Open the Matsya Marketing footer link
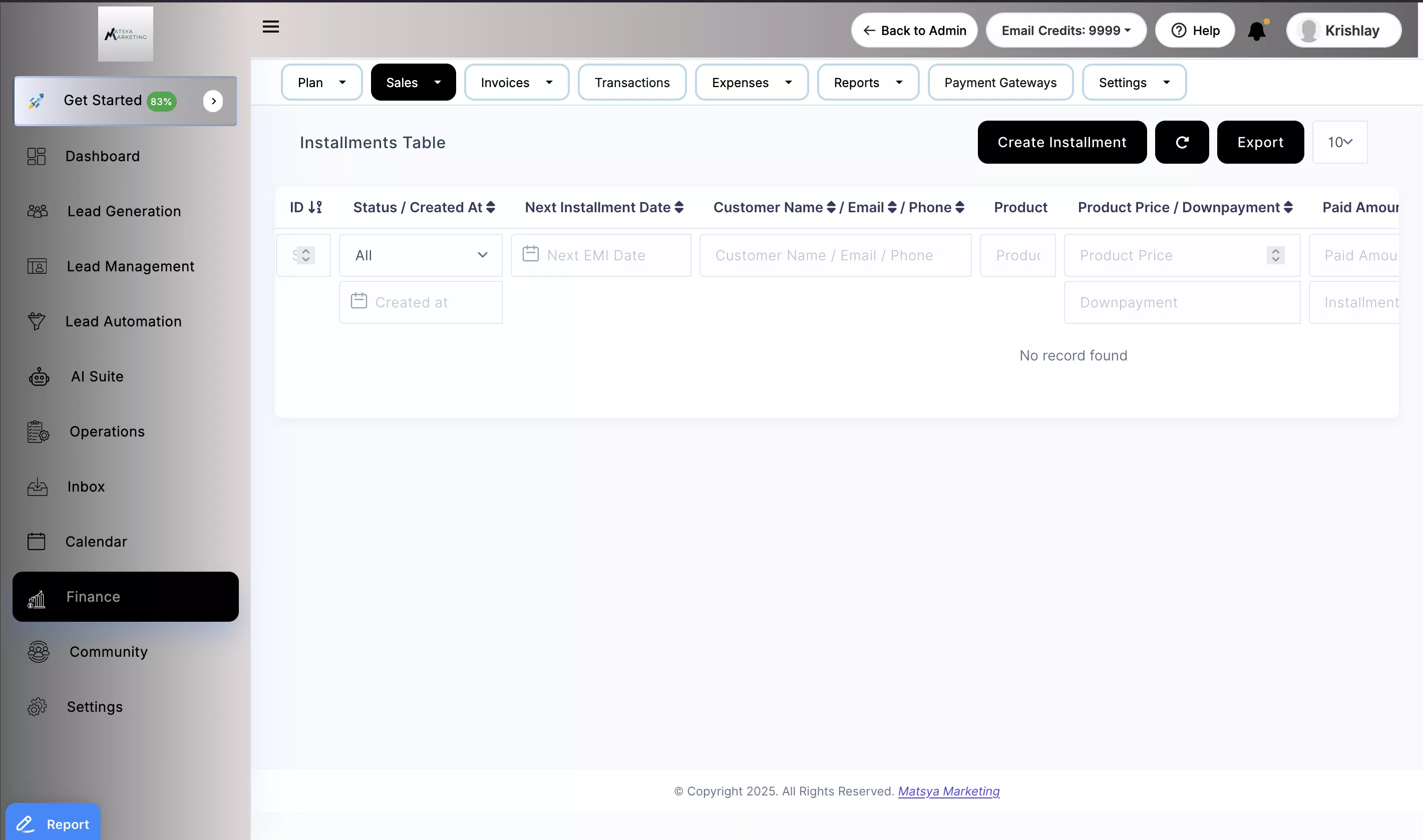 click(949, 791)
